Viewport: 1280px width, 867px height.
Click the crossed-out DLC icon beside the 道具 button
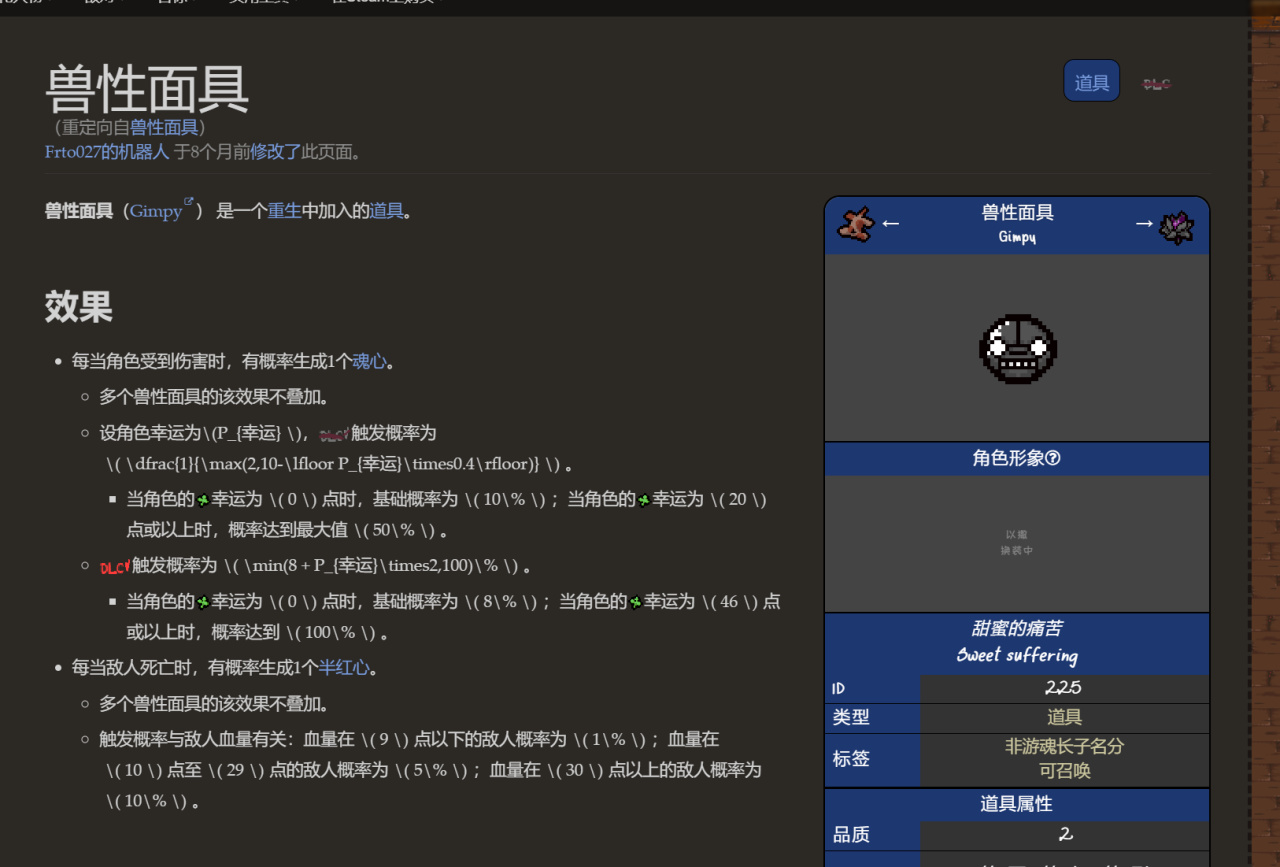pyautogui.click(x=1157, y=84)
